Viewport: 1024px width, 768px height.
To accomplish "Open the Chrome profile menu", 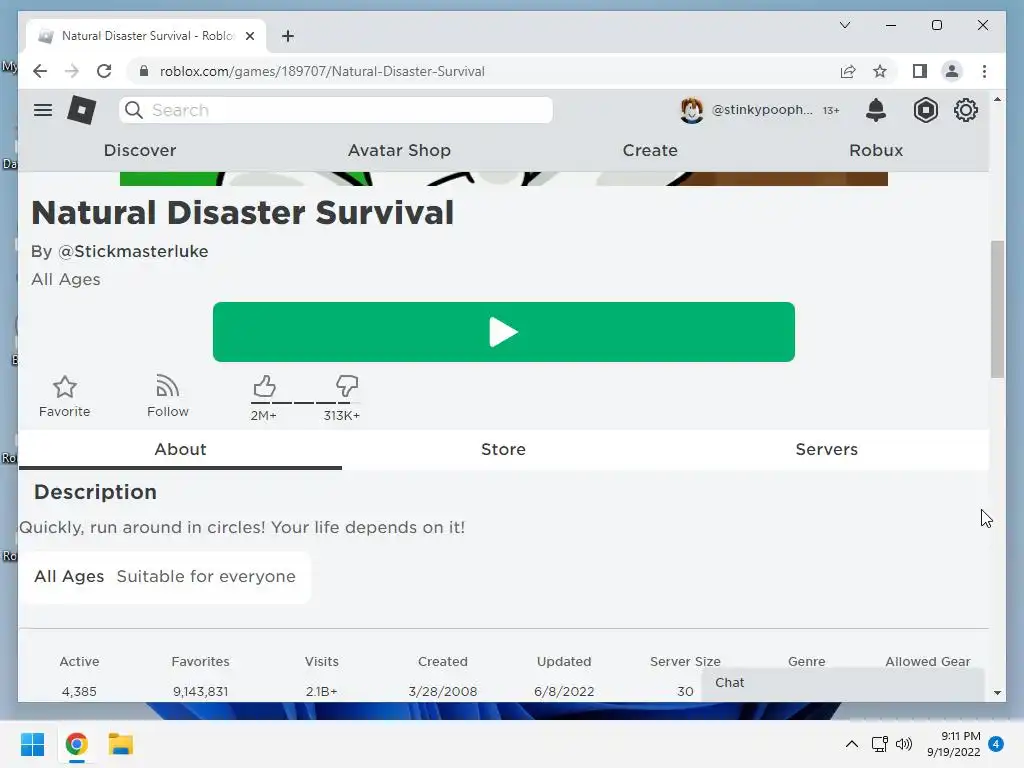I will tap(952, 71).
